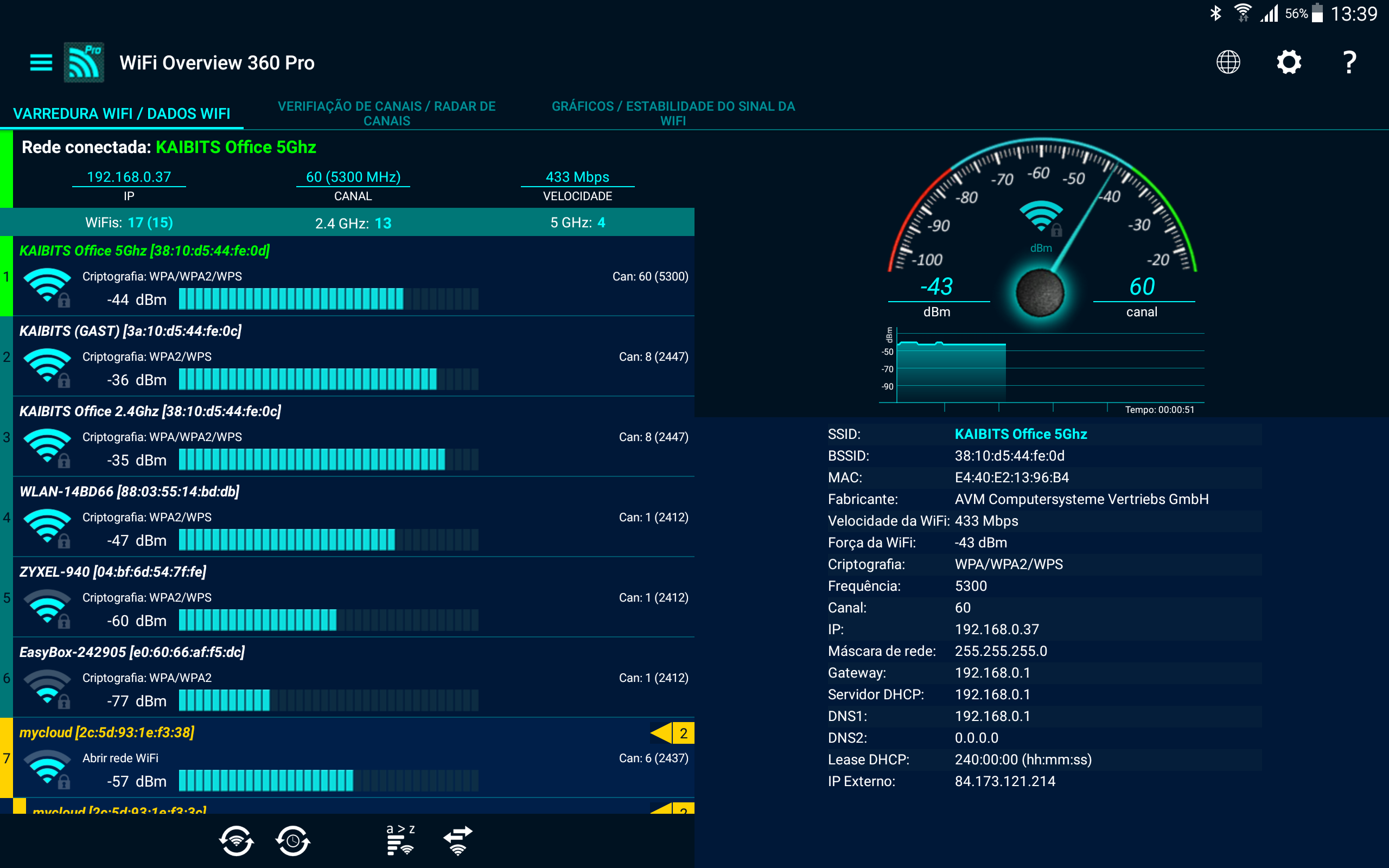This screenshot has height=868, width=1389.
Task: Switch to Gráficos / Estabilidade do Sinal tab
Action: 673,113
